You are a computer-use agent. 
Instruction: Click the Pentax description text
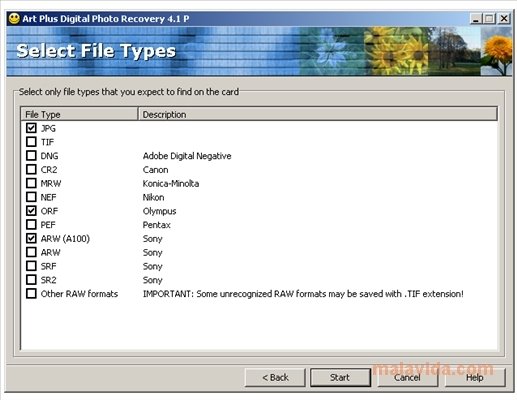click(156, 225)
